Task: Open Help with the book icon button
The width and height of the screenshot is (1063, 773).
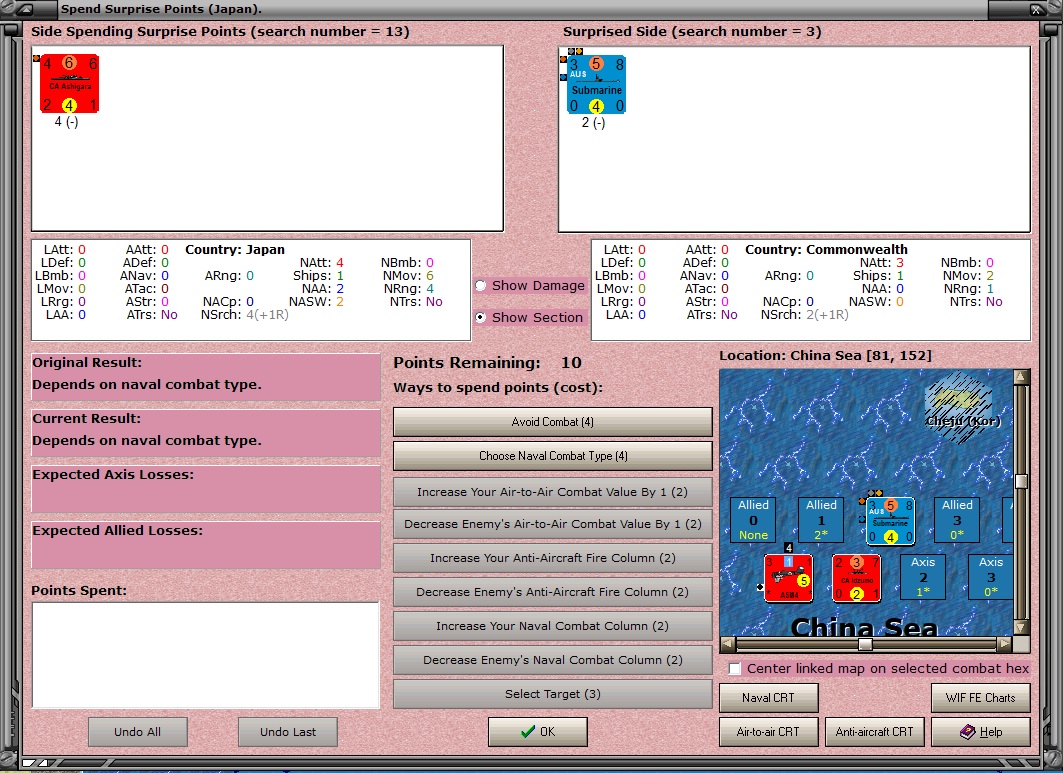Action: 981,732
